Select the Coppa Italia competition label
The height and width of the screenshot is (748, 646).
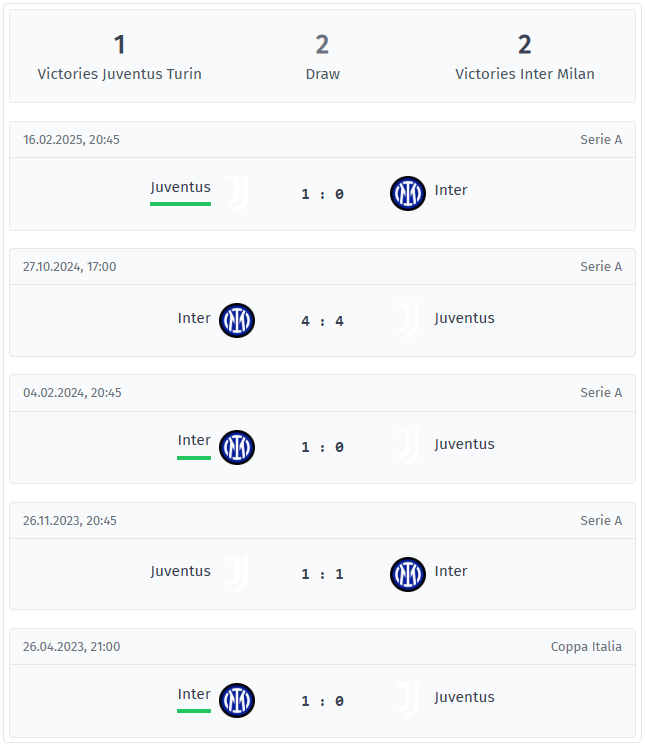pos(586,646)
